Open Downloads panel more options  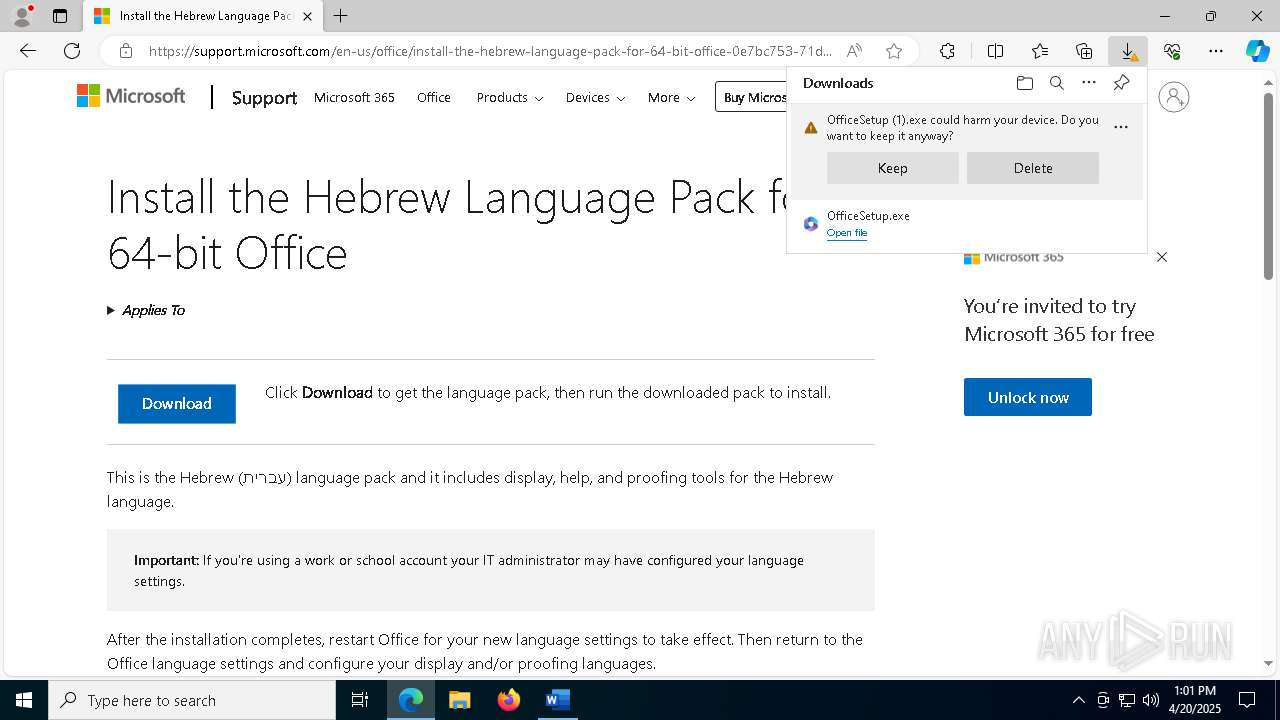(x=1089, y=83)
